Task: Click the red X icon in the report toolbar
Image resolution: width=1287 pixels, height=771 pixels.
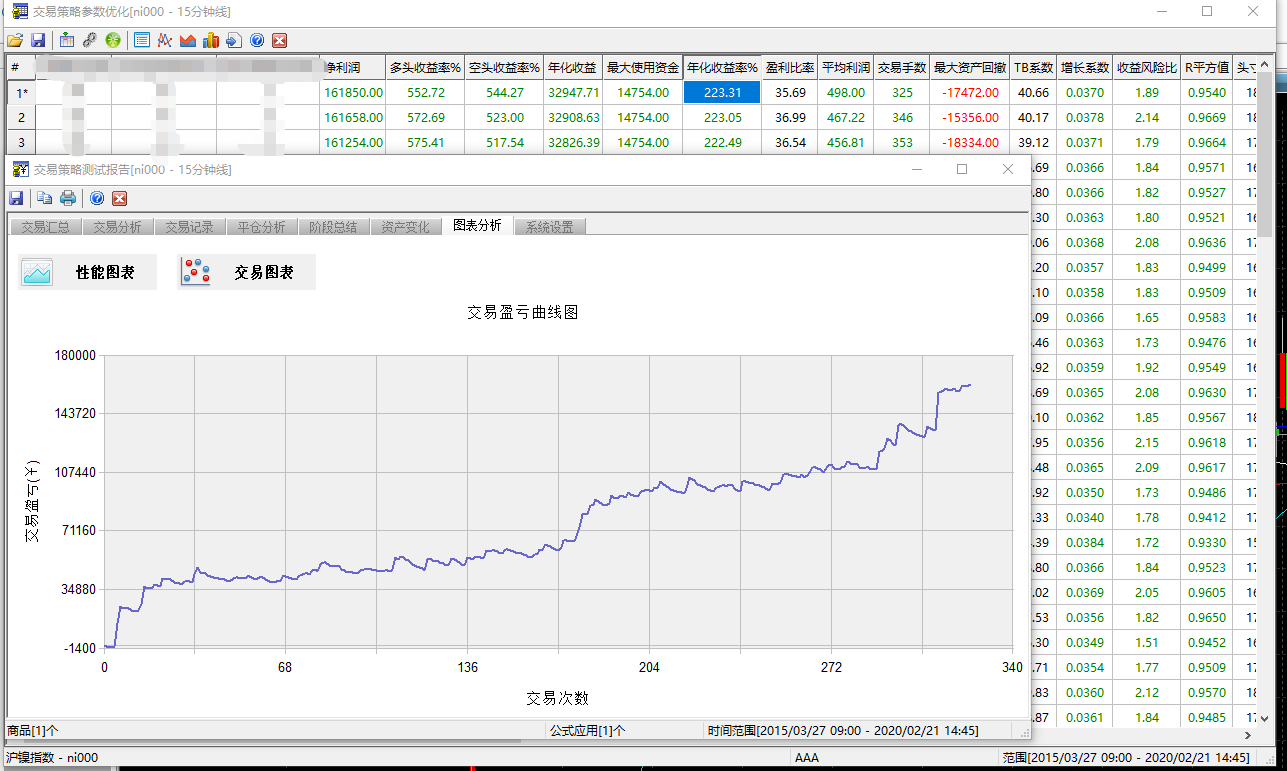Action: tap(119, 198)
